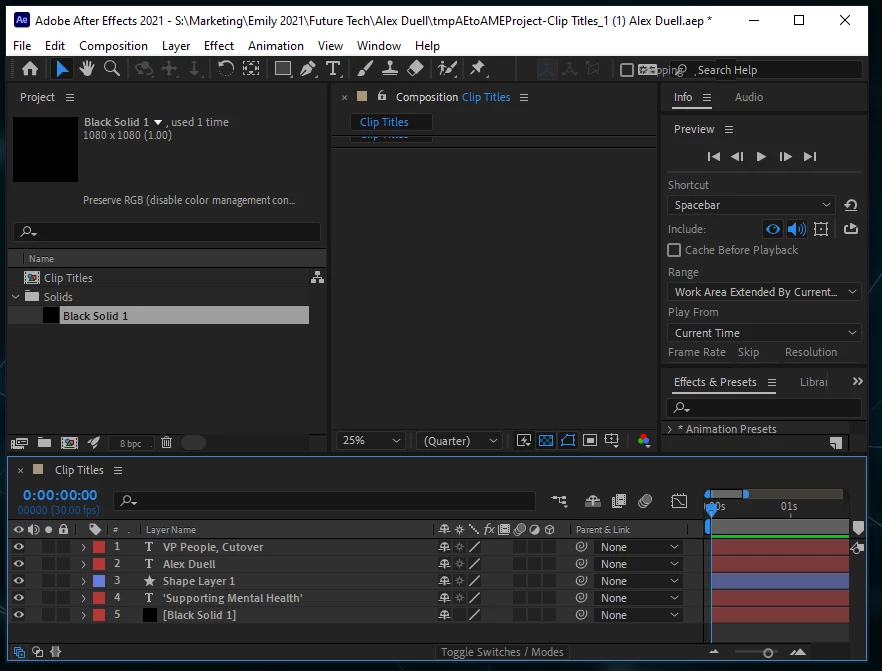Image resolution: width=882 pixels, height=671 pixels.
Task: Select the Rectangle shape tool
Action: 282,69
